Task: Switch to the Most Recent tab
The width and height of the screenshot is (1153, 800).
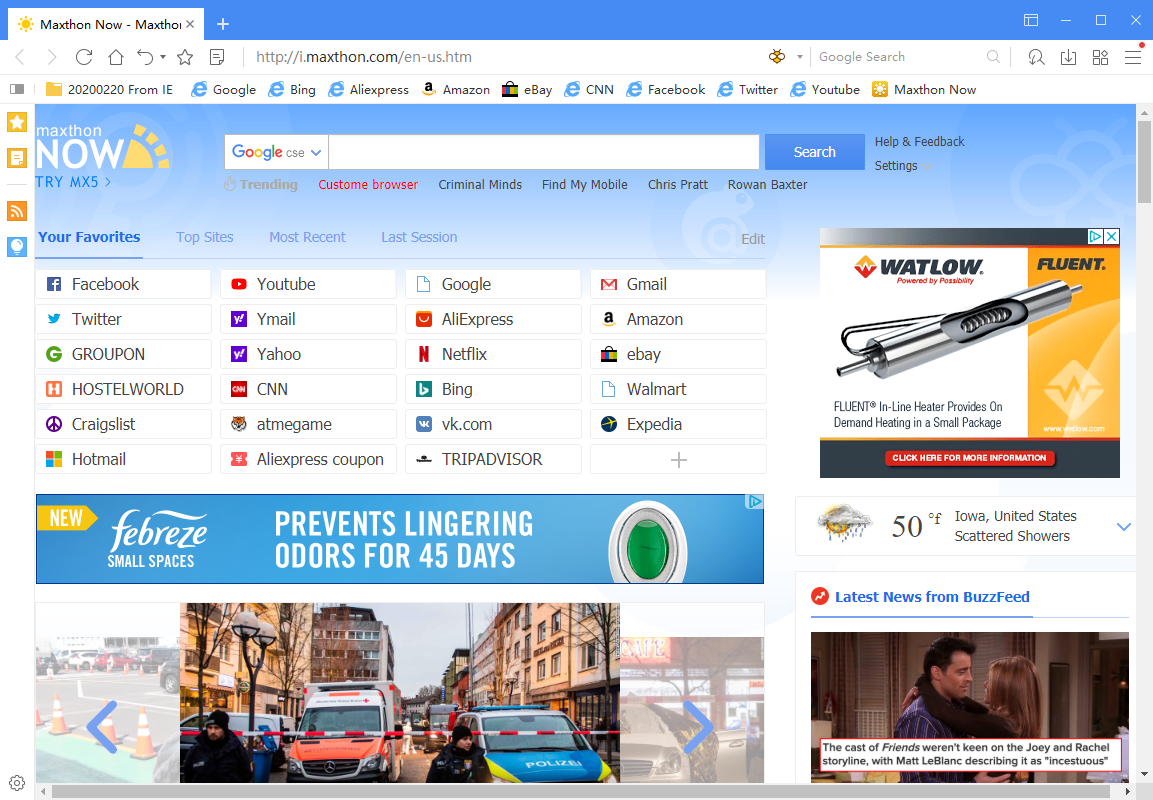Action: click(307, 237)
